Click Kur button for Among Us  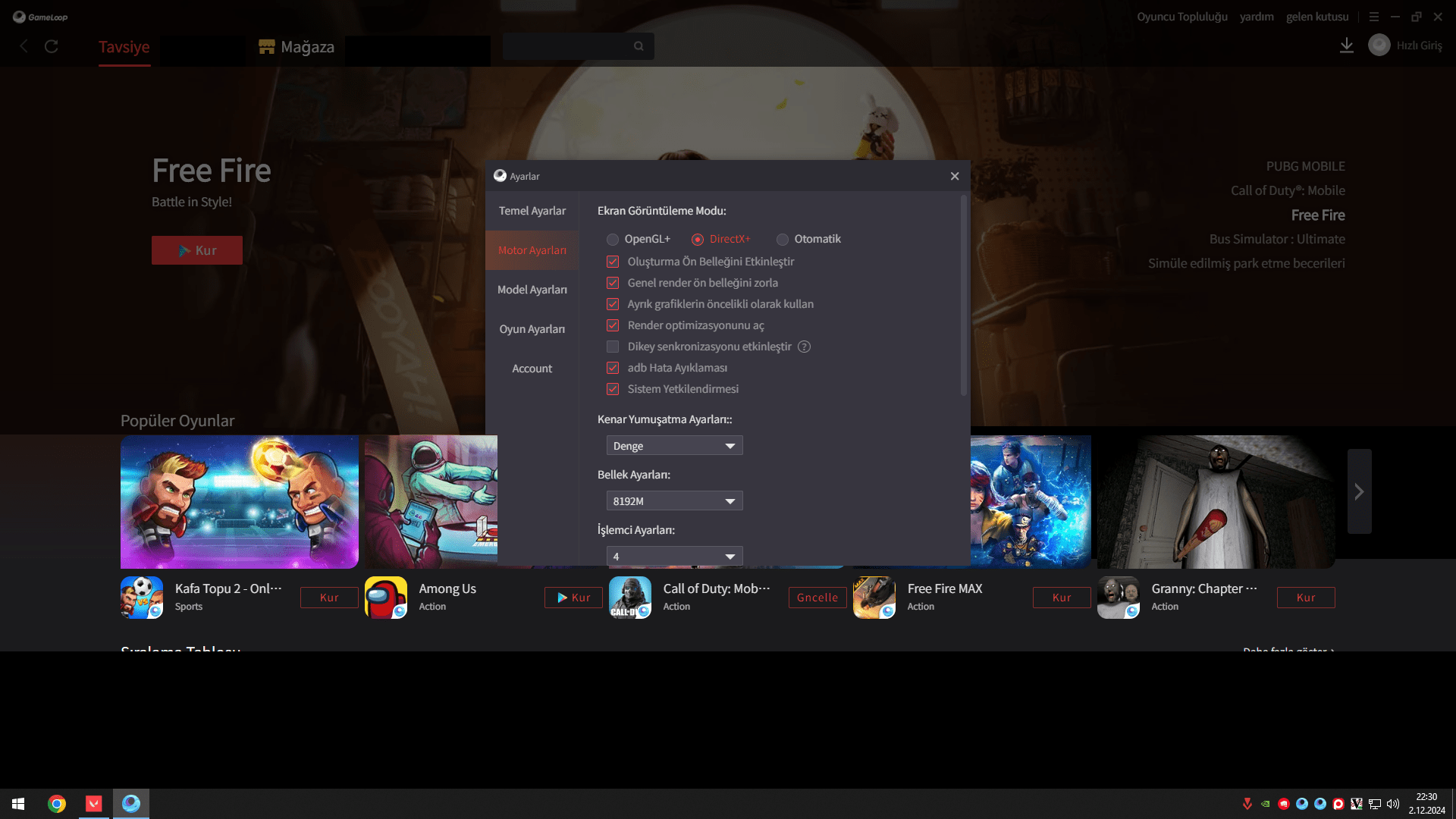(573, 598)
